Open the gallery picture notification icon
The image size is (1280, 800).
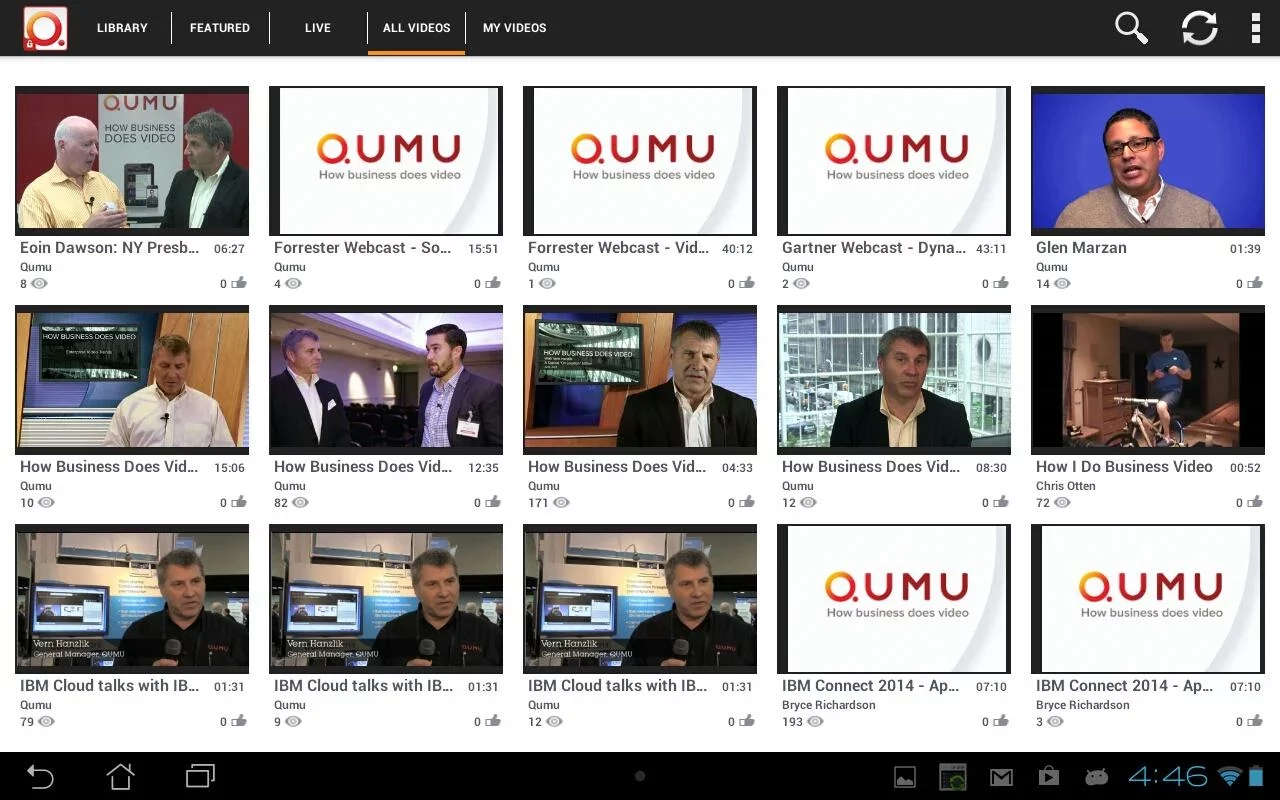tap(905, 777)
